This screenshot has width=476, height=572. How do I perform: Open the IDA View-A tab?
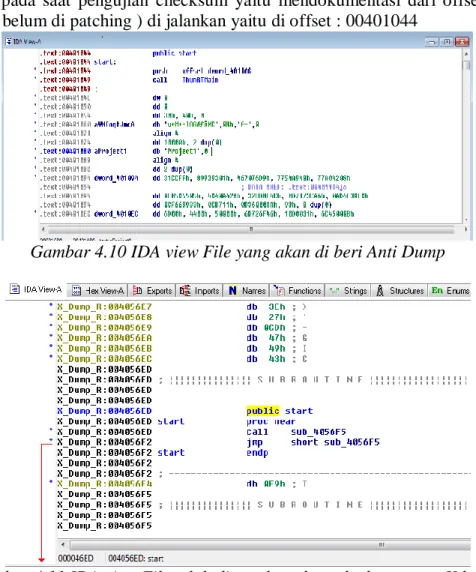click(x=36, y=290)
